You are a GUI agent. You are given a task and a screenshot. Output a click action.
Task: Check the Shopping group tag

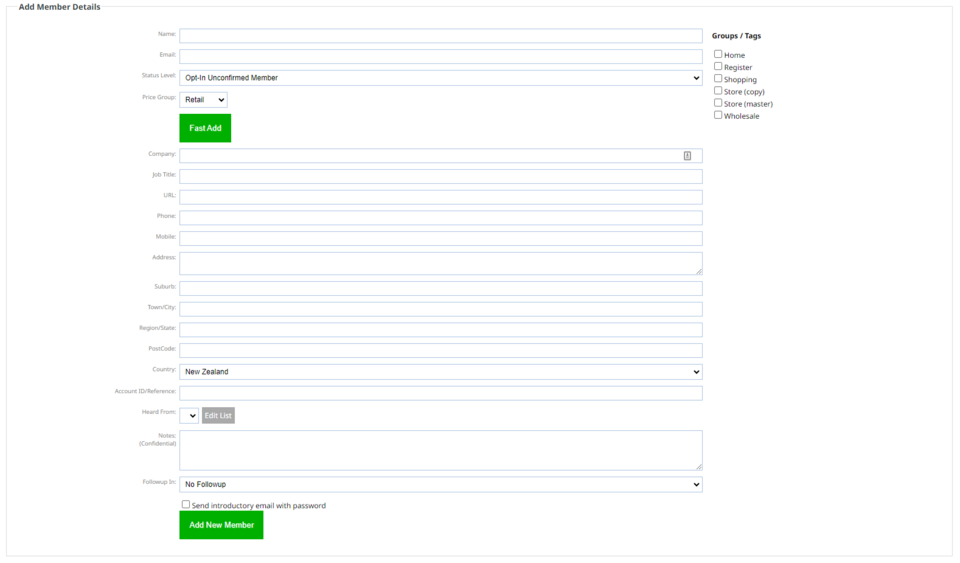click(718, 79)
